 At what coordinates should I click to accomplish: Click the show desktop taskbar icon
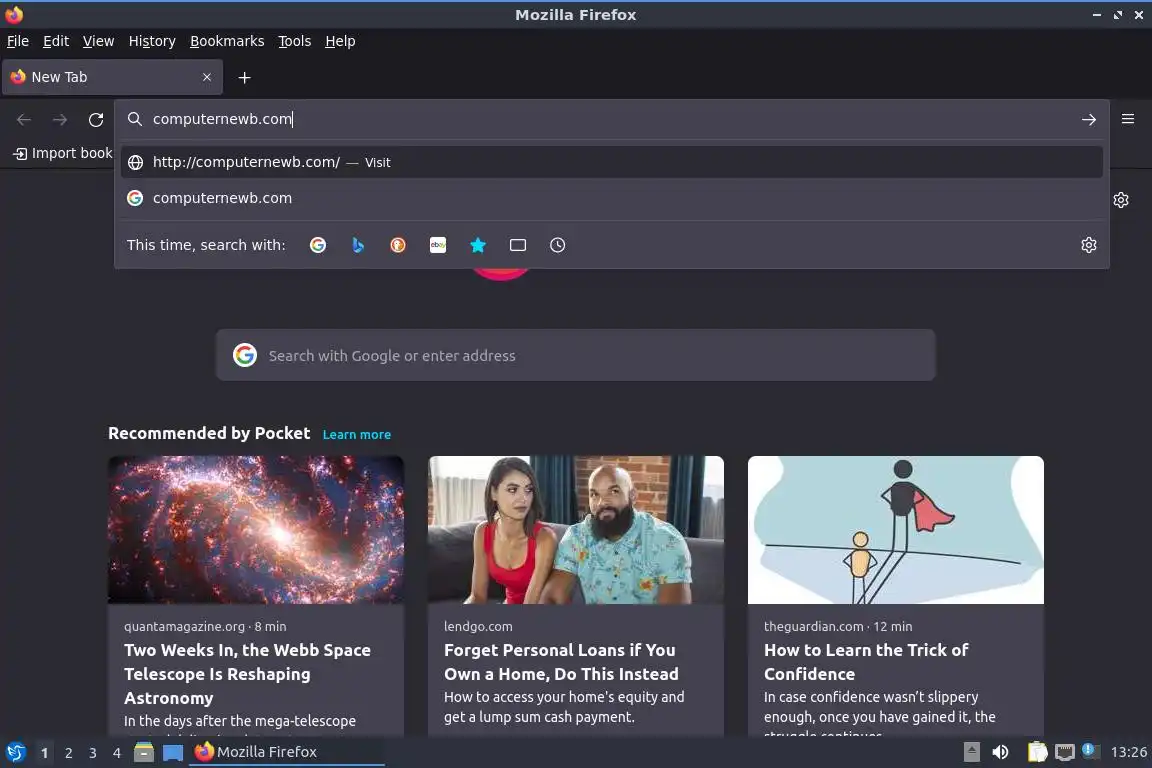(173, 752)
